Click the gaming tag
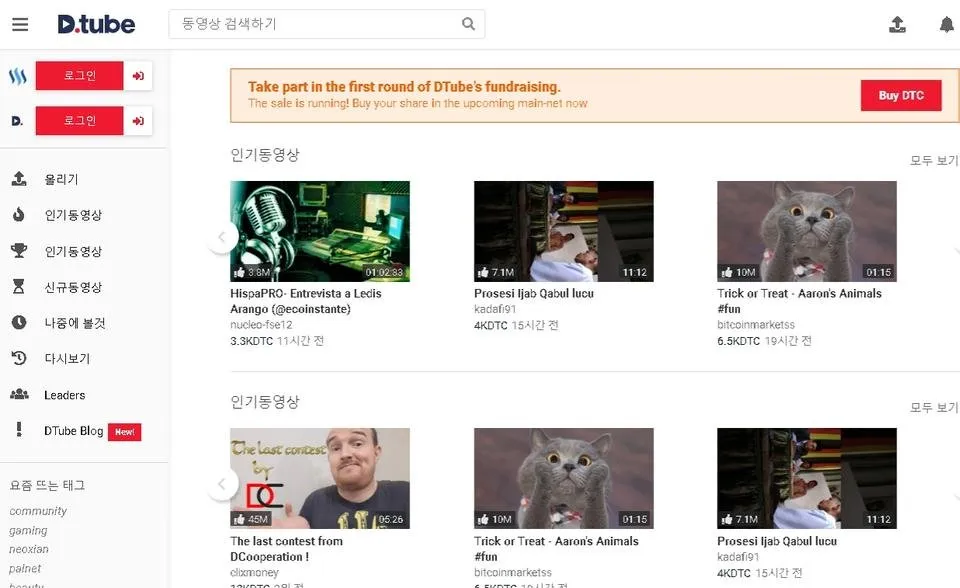960x588 pixels. coord(28,530)
